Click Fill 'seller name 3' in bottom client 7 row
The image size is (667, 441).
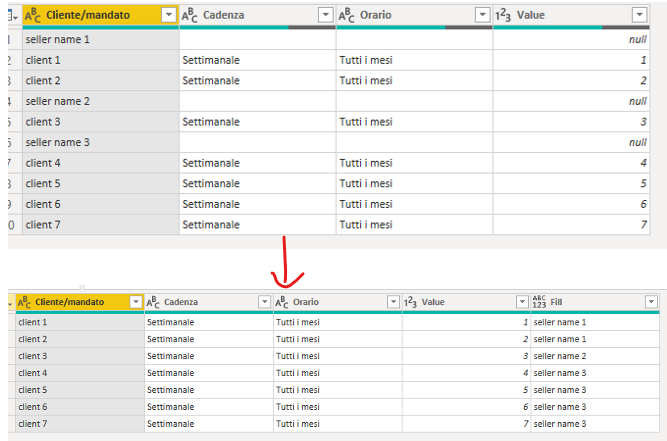coord(595,424)
